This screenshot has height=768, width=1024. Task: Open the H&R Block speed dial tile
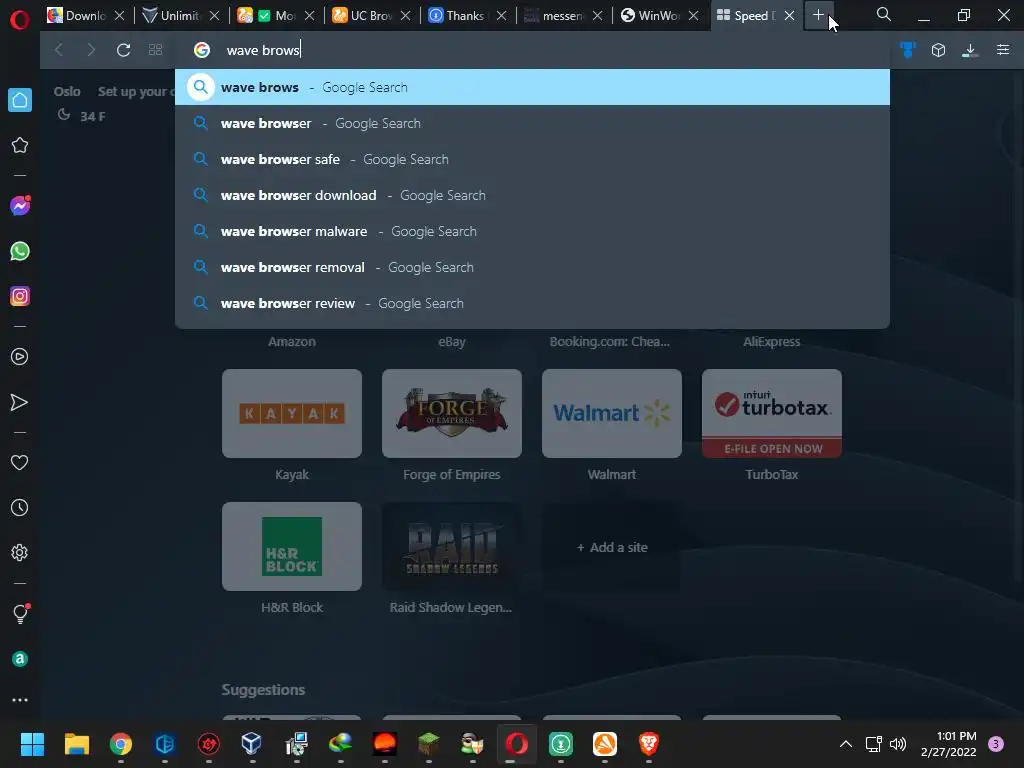(x=292, y=547)
